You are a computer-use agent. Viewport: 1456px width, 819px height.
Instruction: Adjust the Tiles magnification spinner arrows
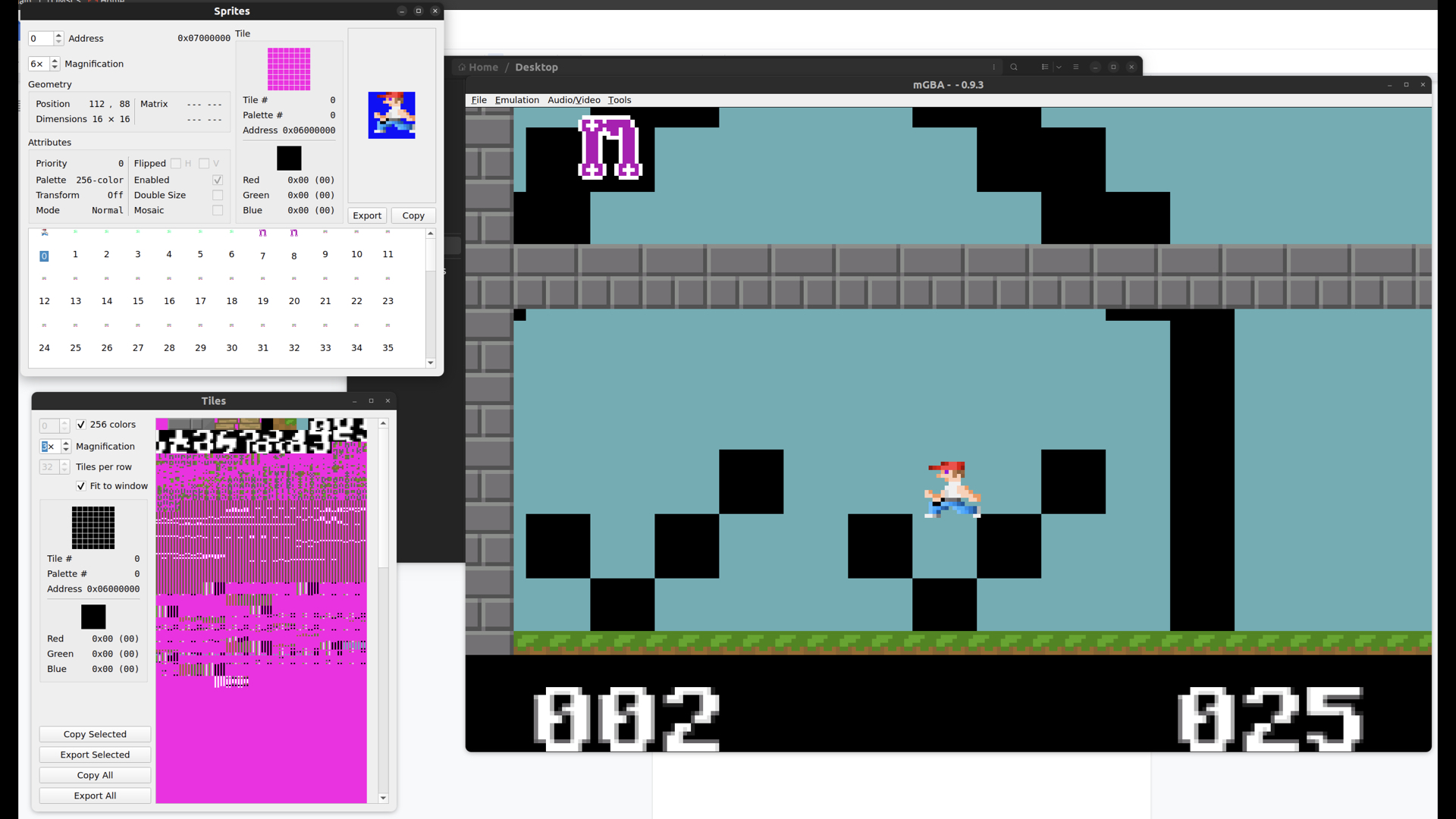[x=66, y=447]
